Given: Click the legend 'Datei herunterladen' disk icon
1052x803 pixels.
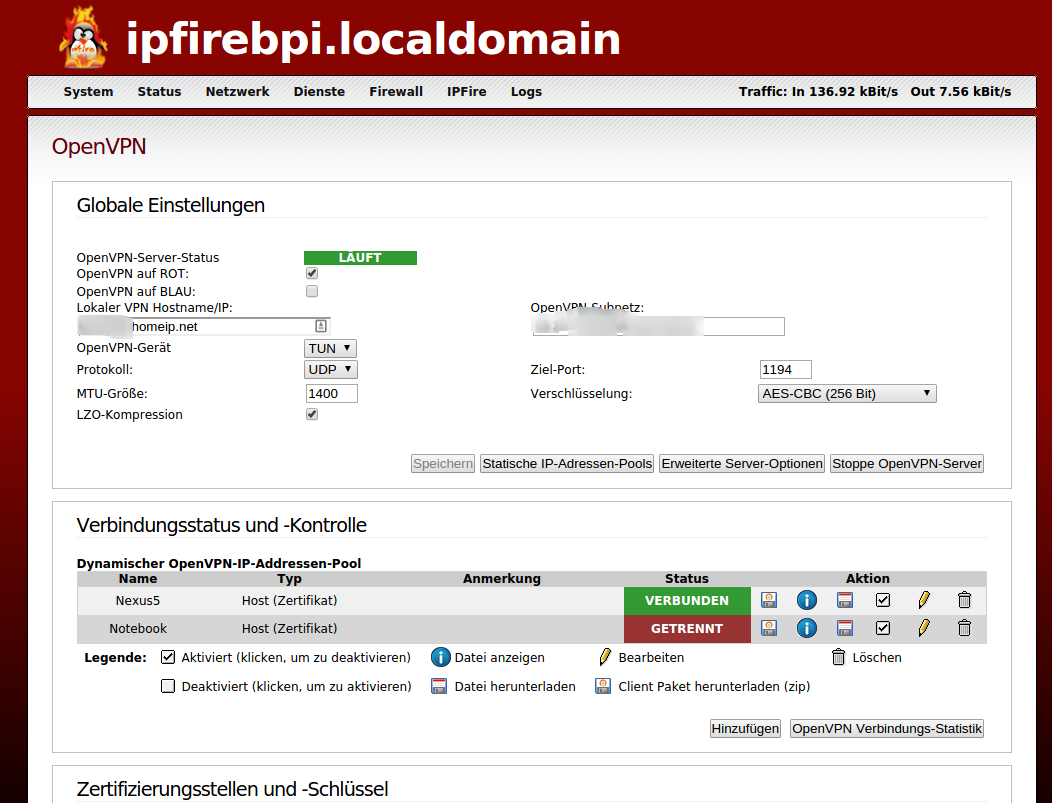Looking at the screenshot, I should click(439, 686).
